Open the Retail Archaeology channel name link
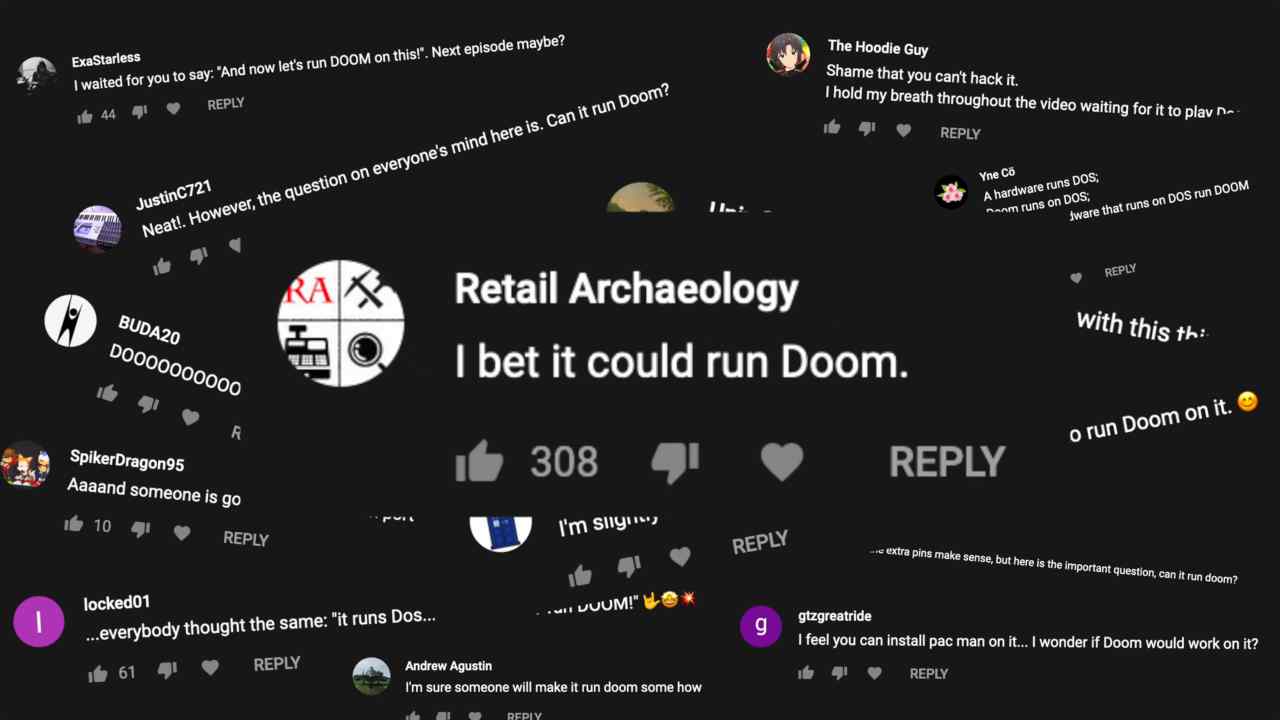The height and width of the screenshot is (720, 1280). pyautogui.click(x=627, y=289)
